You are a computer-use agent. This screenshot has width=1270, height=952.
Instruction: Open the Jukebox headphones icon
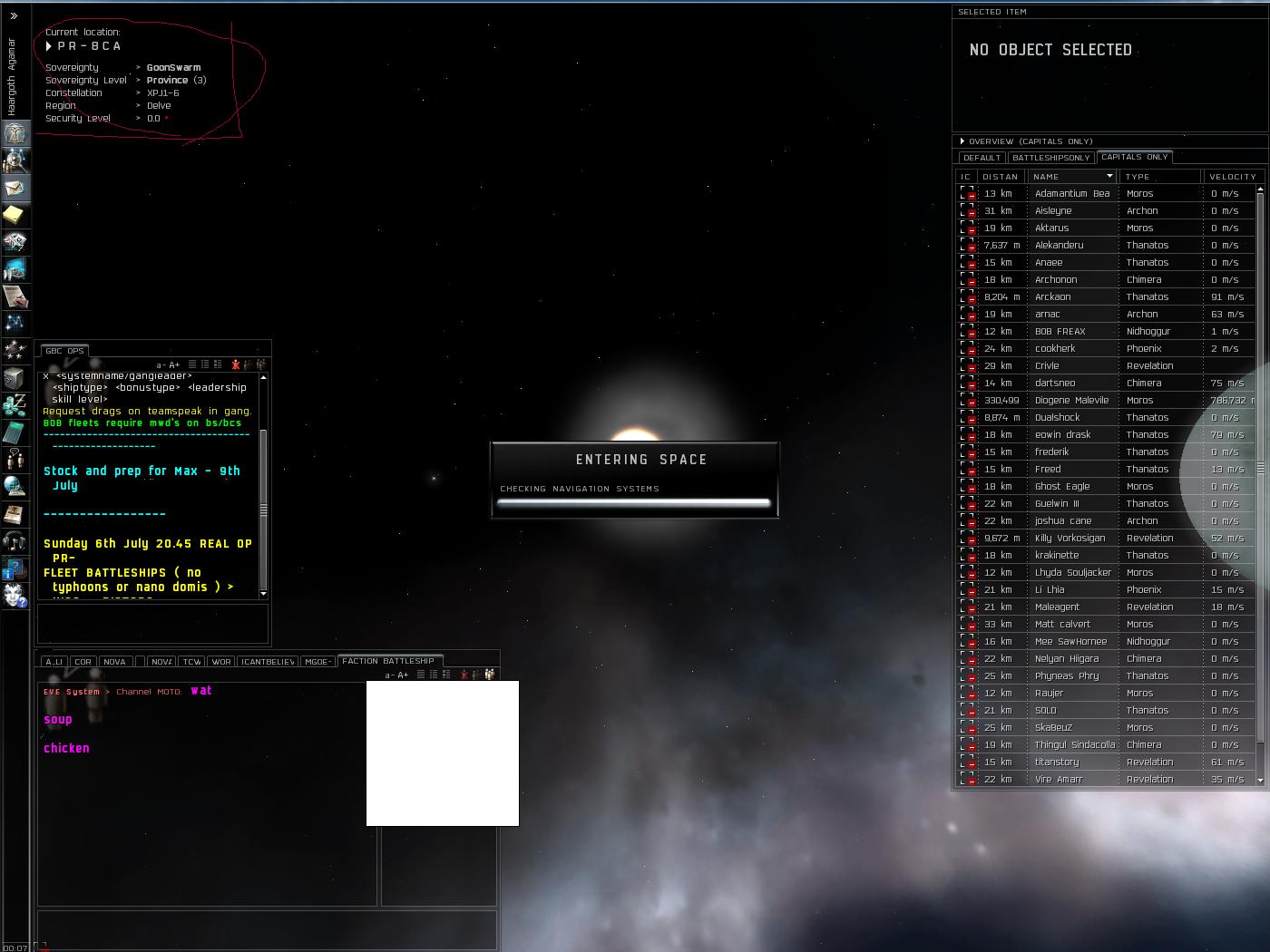(15, 541)
